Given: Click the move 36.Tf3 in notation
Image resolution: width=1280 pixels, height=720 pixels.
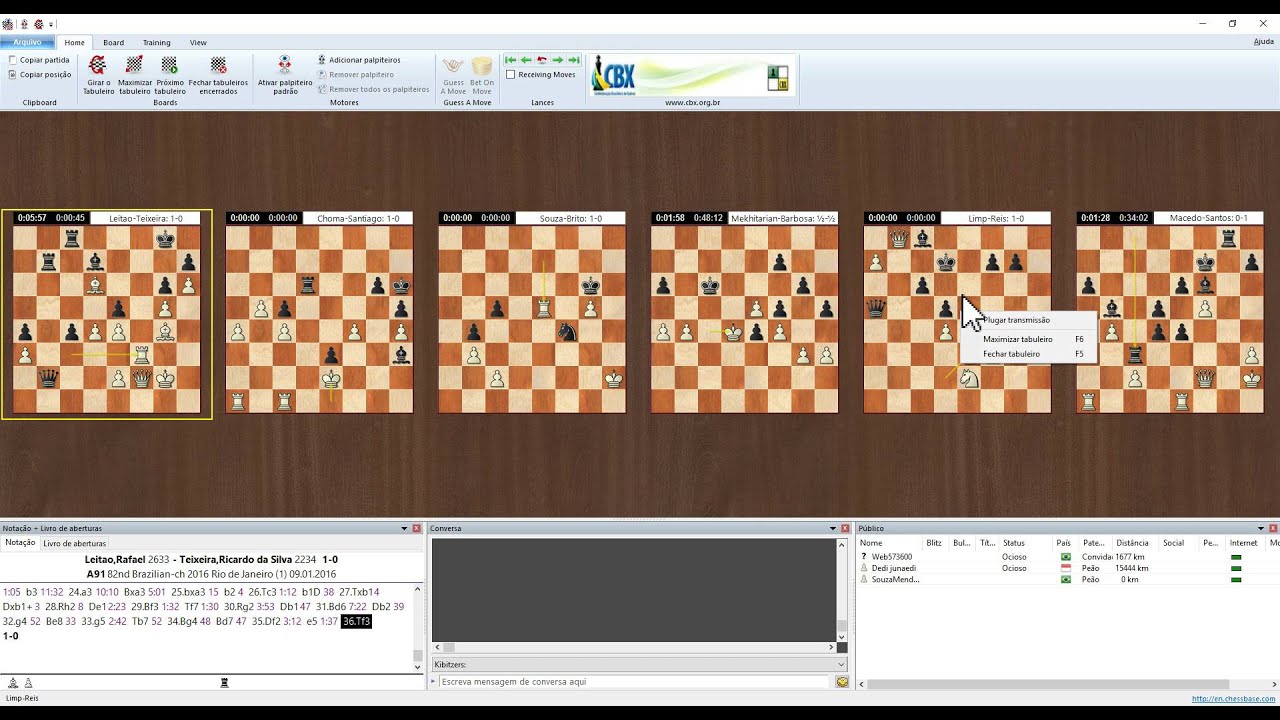Looking at the screenshot, I should point(356,621).
